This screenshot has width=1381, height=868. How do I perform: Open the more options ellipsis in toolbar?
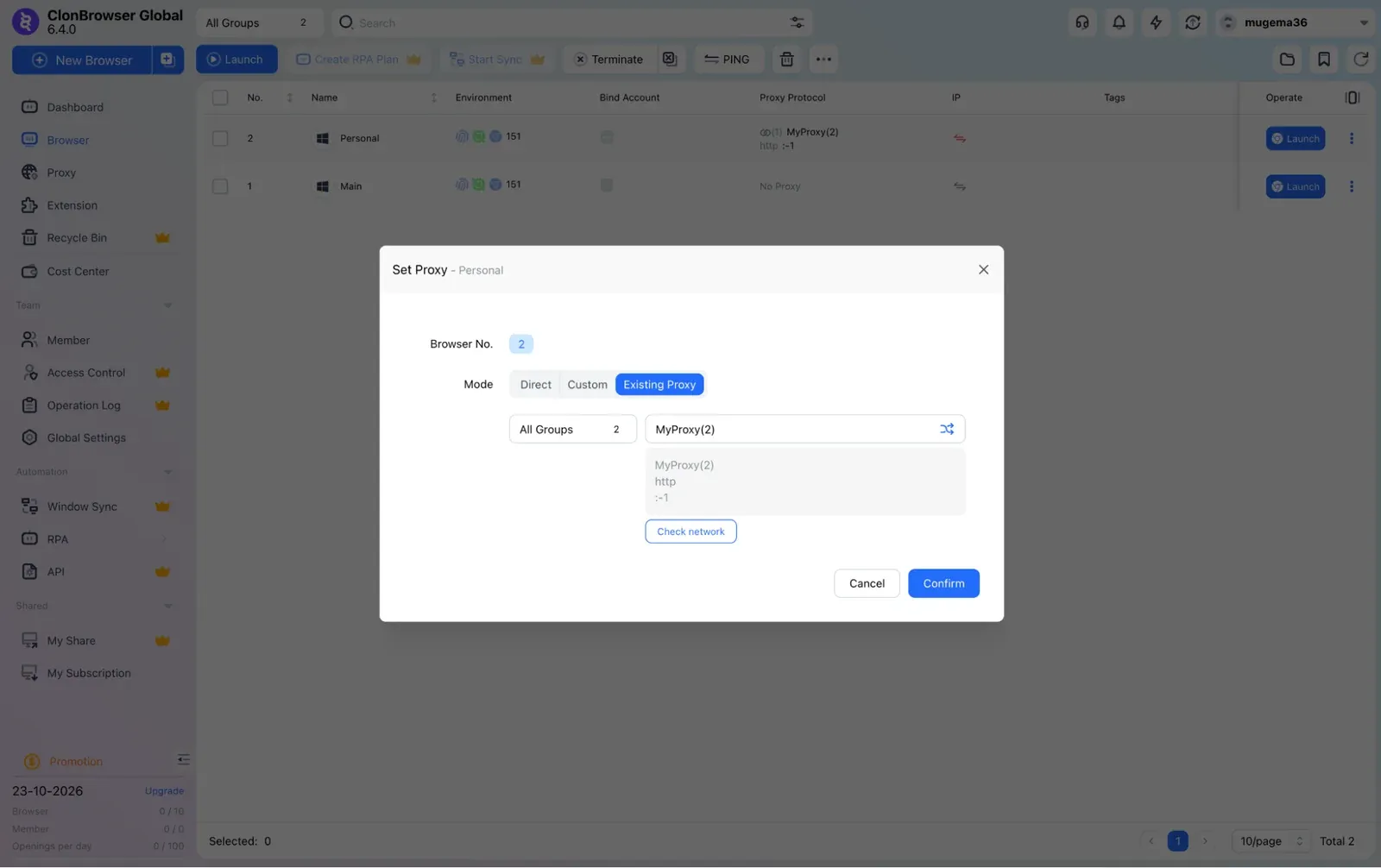(x=823, y=60)
